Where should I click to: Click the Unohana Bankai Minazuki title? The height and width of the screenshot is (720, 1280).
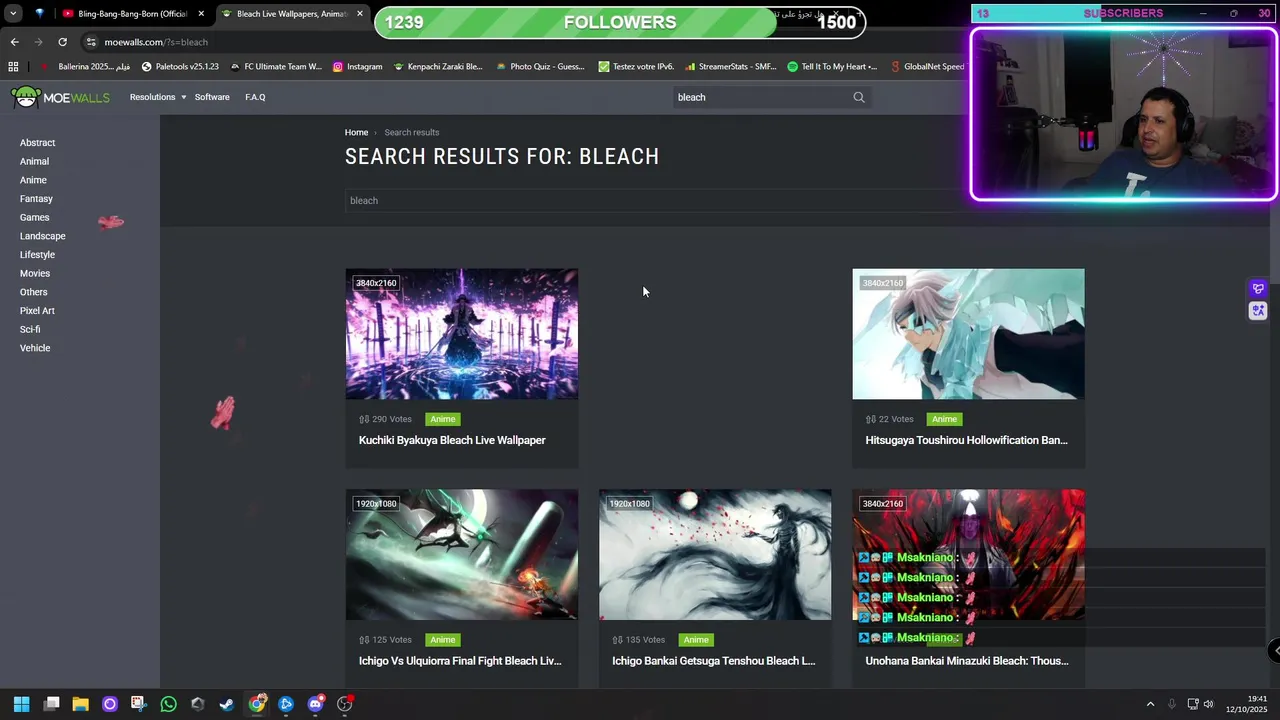click(x=967, y=661)
